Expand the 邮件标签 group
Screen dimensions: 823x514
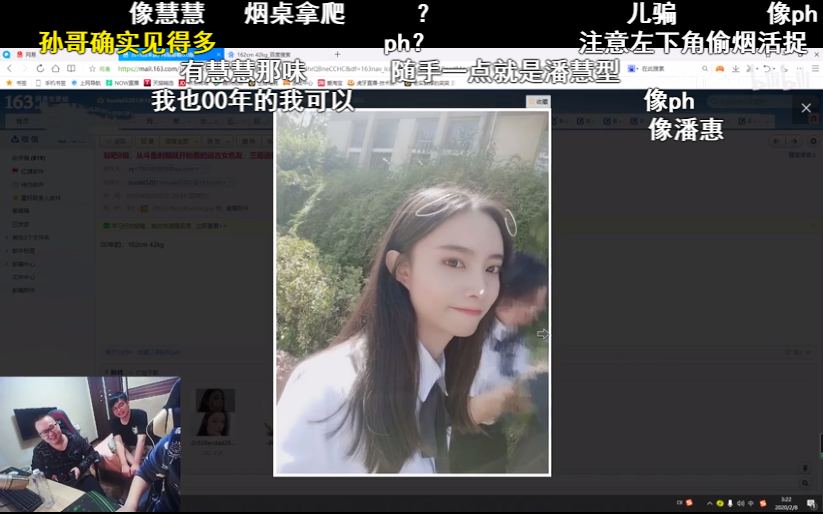coord(21,250)
